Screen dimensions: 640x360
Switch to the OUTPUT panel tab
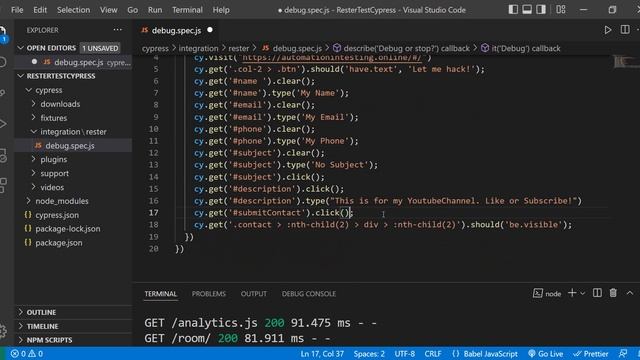pos(253,293)
